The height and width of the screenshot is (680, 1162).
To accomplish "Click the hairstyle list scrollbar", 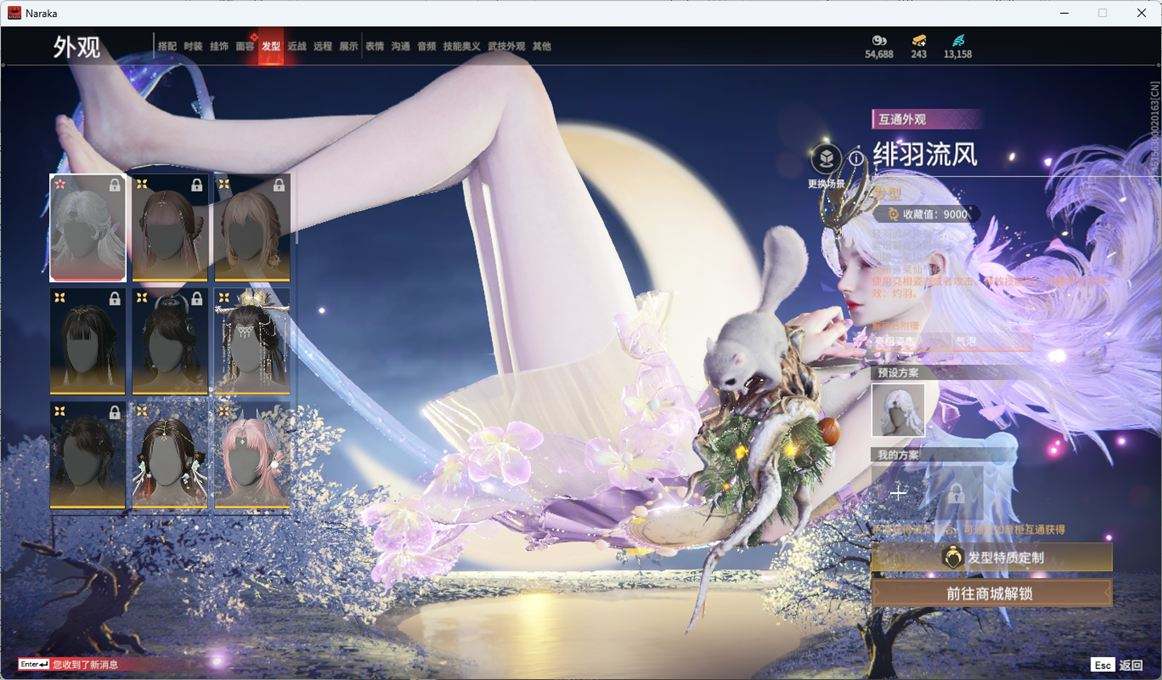I will coord(295,209).
